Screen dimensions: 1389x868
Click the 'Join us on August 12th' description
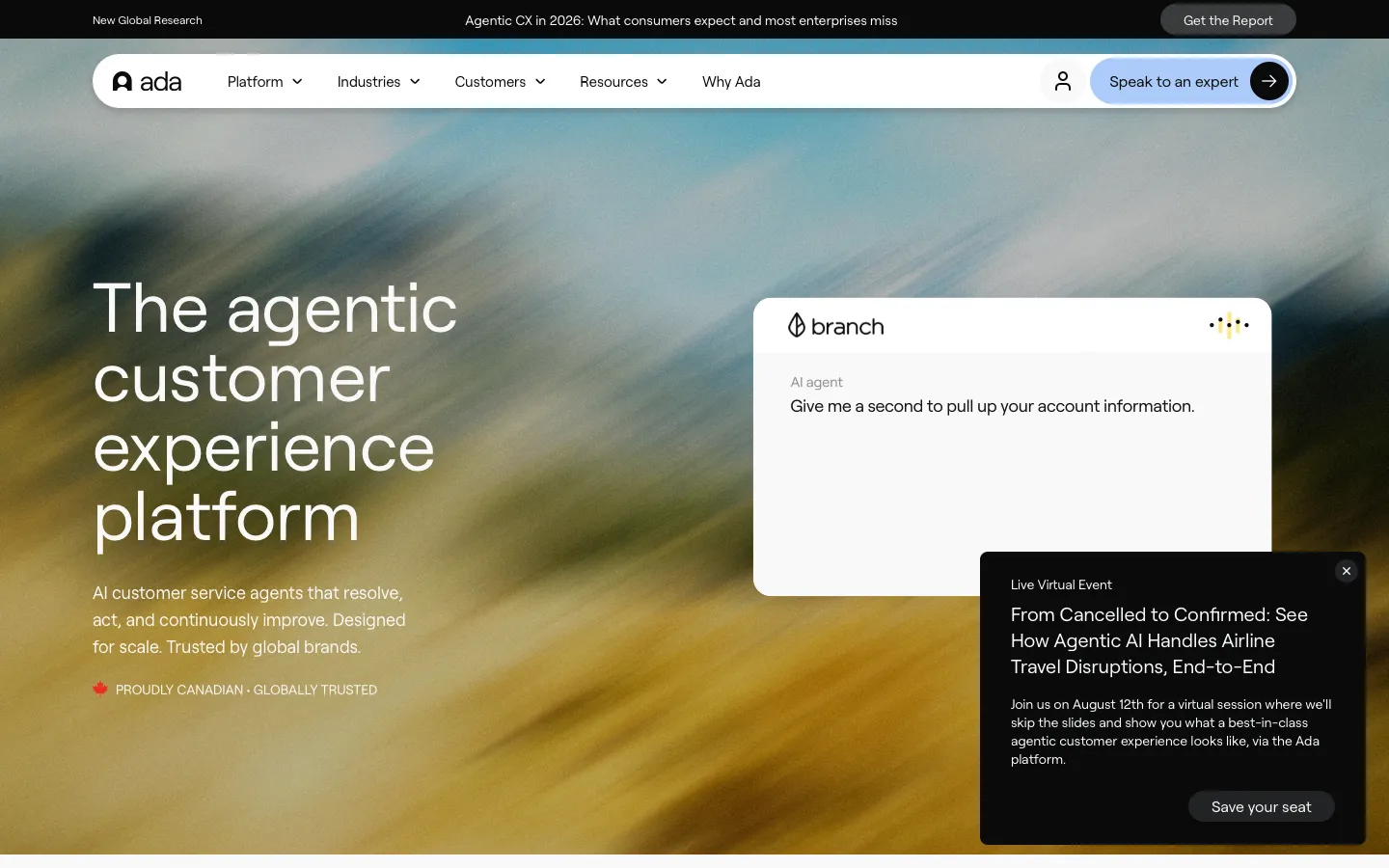[1171, 732]
